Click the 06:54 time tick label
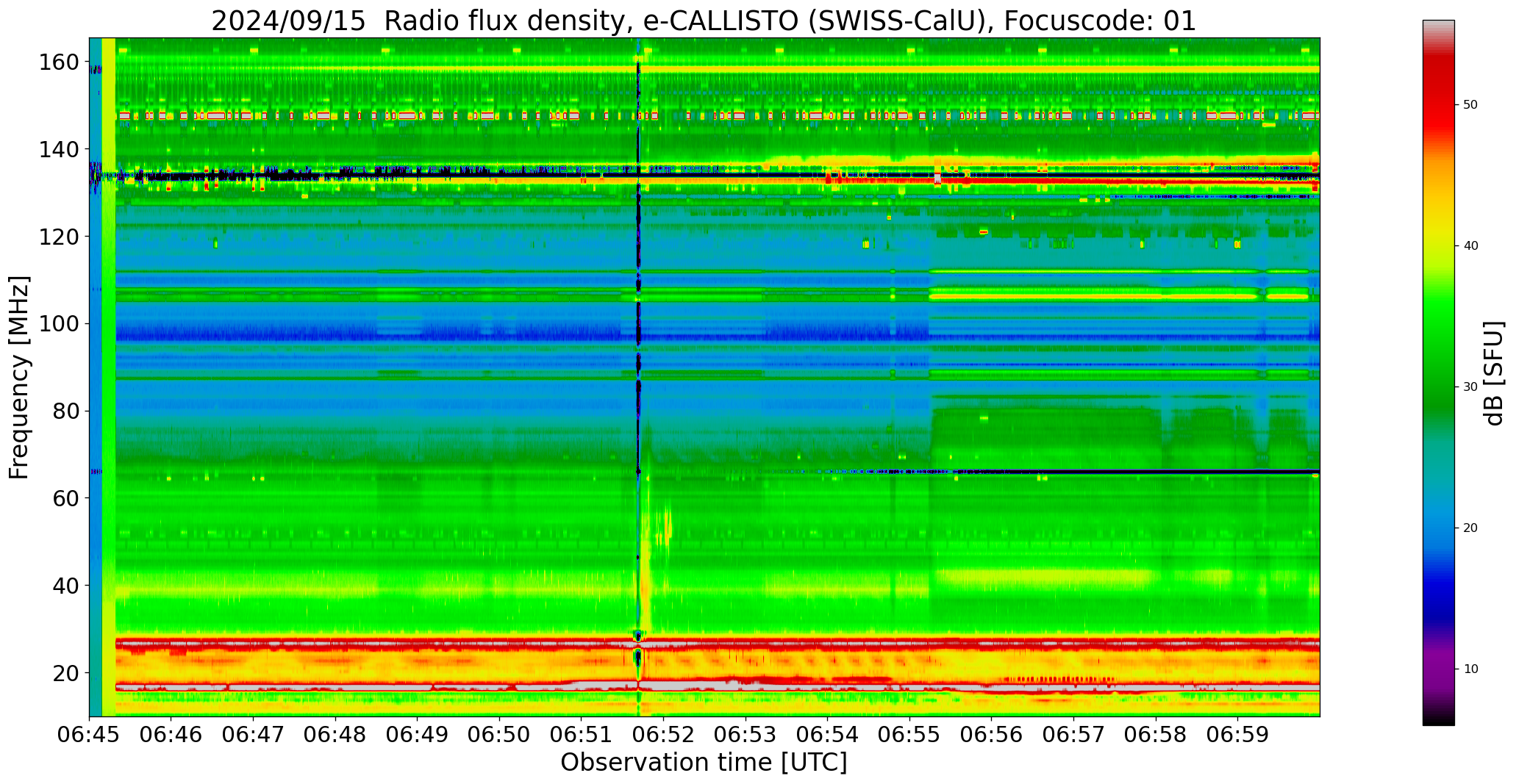This screenshot has height=784, width=1516. [x=827, y=736]
